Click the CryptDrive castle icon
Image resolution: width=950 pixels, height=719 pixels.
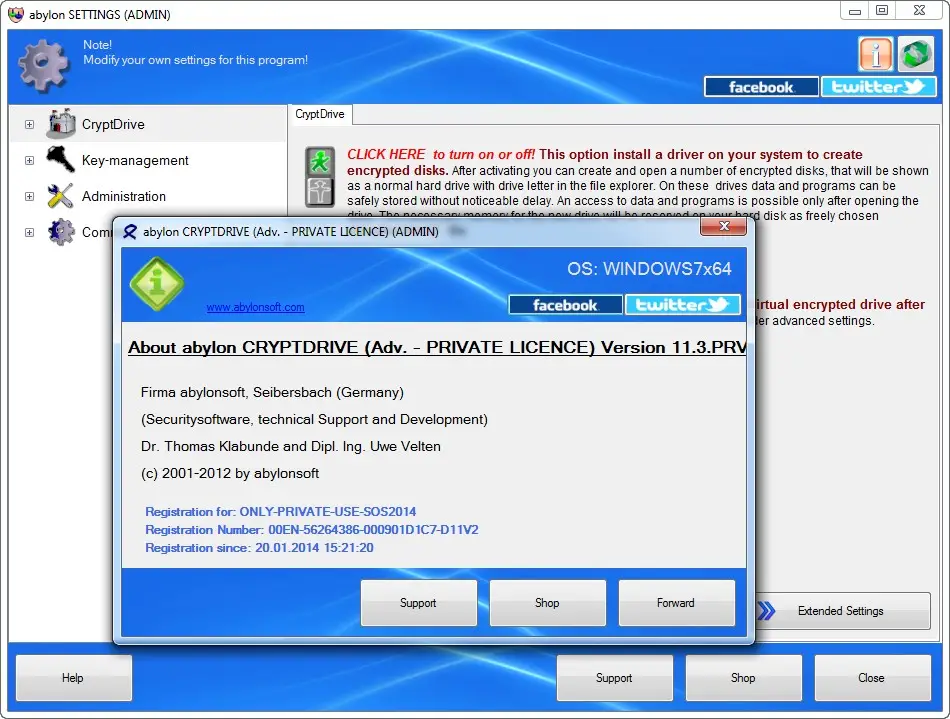61,124
